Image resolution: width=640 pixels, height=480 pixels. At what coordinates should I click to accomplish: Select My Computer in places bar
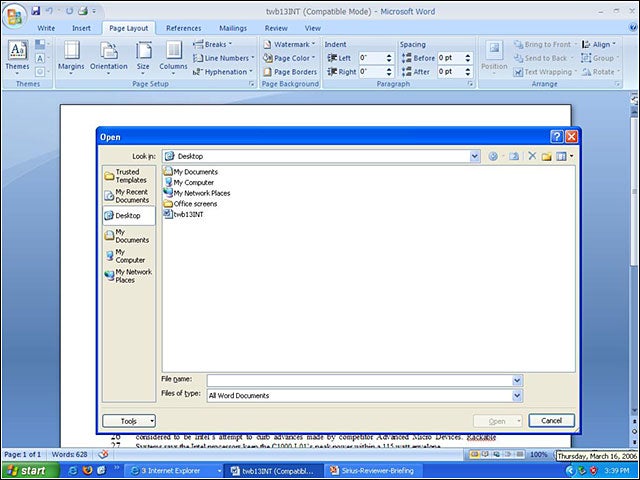[x=129, y=256]
